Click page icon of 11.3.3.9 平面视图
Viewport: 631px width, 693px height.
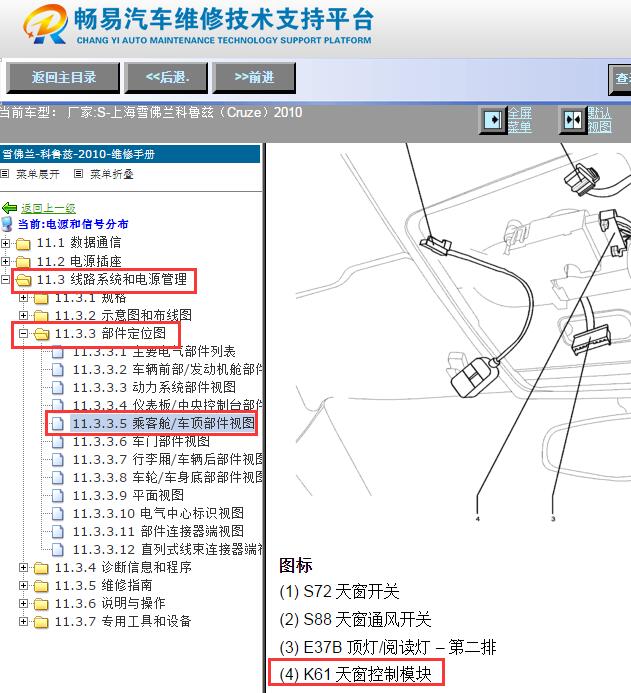pyautogui.click(x=57, y=496)
